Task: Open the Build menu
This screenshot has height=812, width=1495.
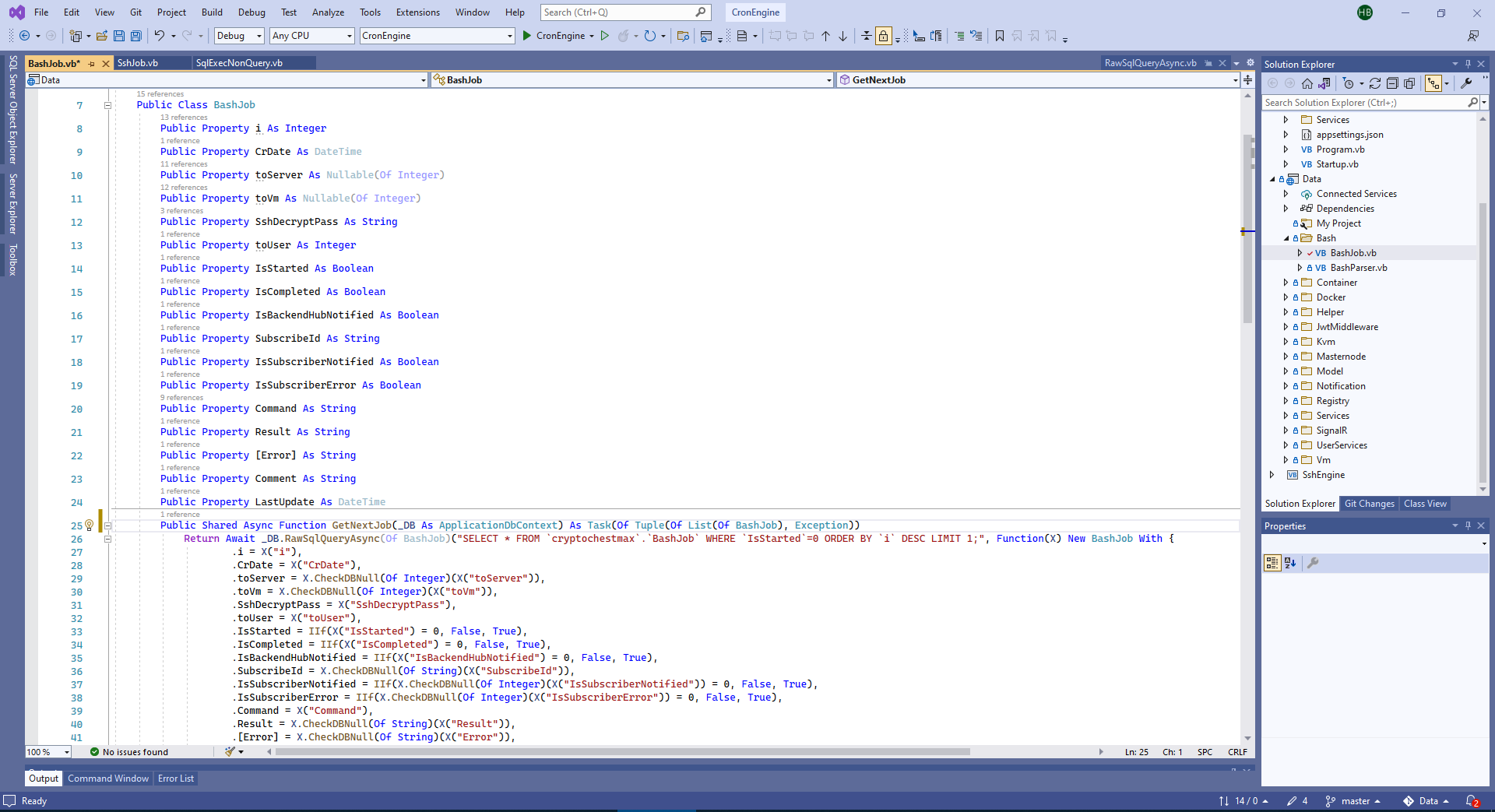Action: [x=212, y=12]
